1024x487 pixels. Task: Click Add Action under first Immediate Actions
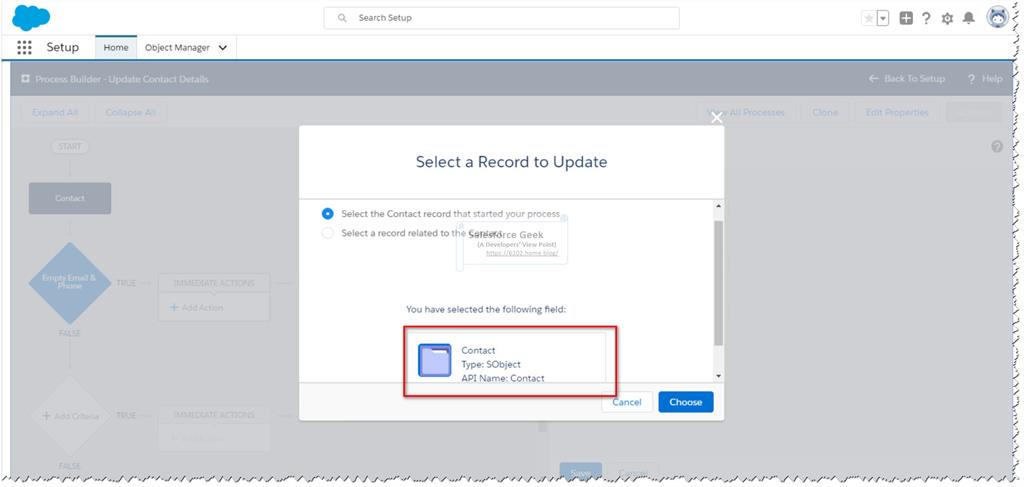click(197, 307)
